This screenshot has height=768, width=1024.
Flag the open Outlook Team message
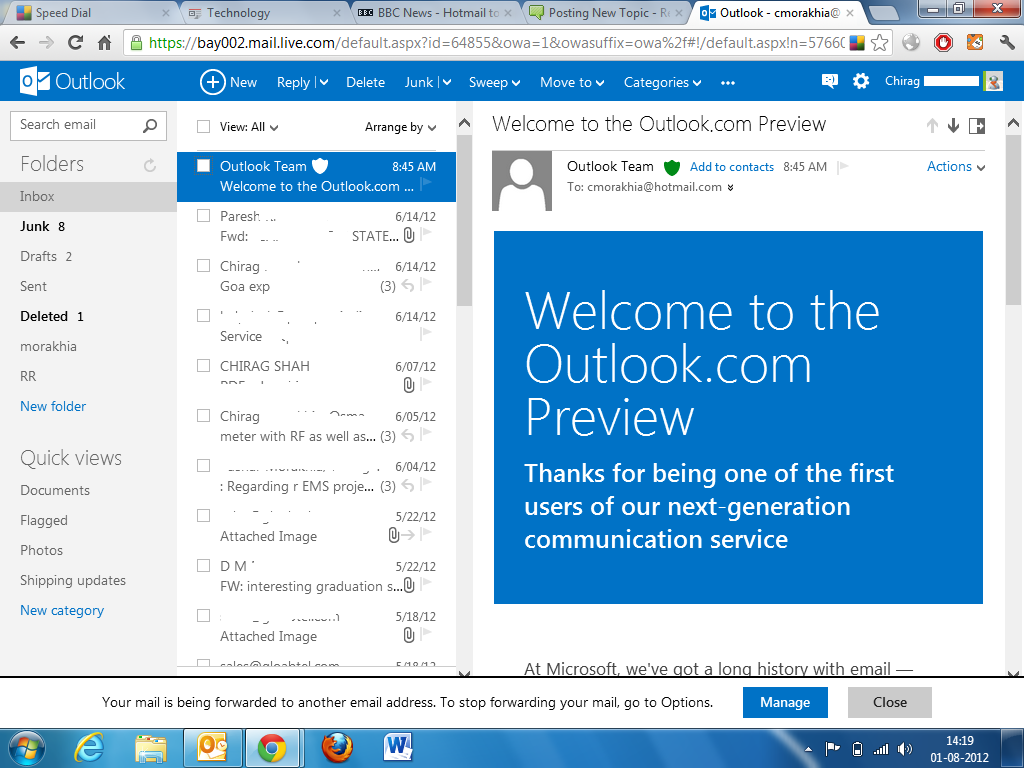843,167
